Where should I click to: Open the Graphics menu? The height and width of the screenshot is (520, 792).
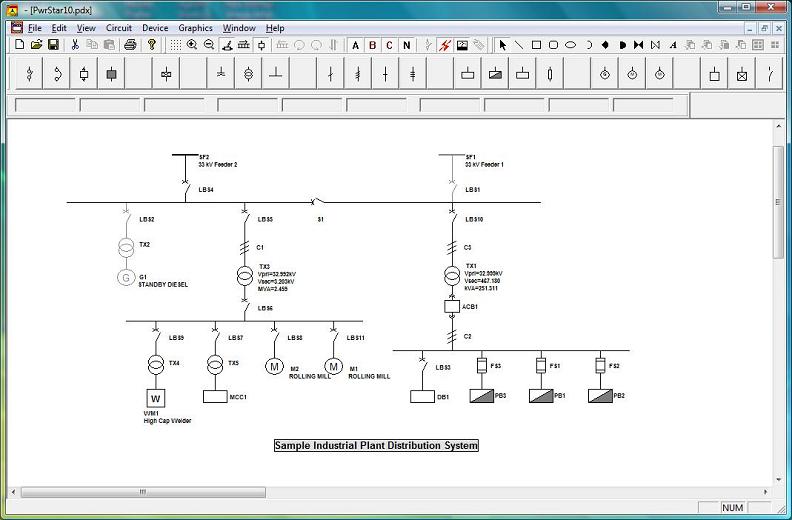click(x=195, y=28)
